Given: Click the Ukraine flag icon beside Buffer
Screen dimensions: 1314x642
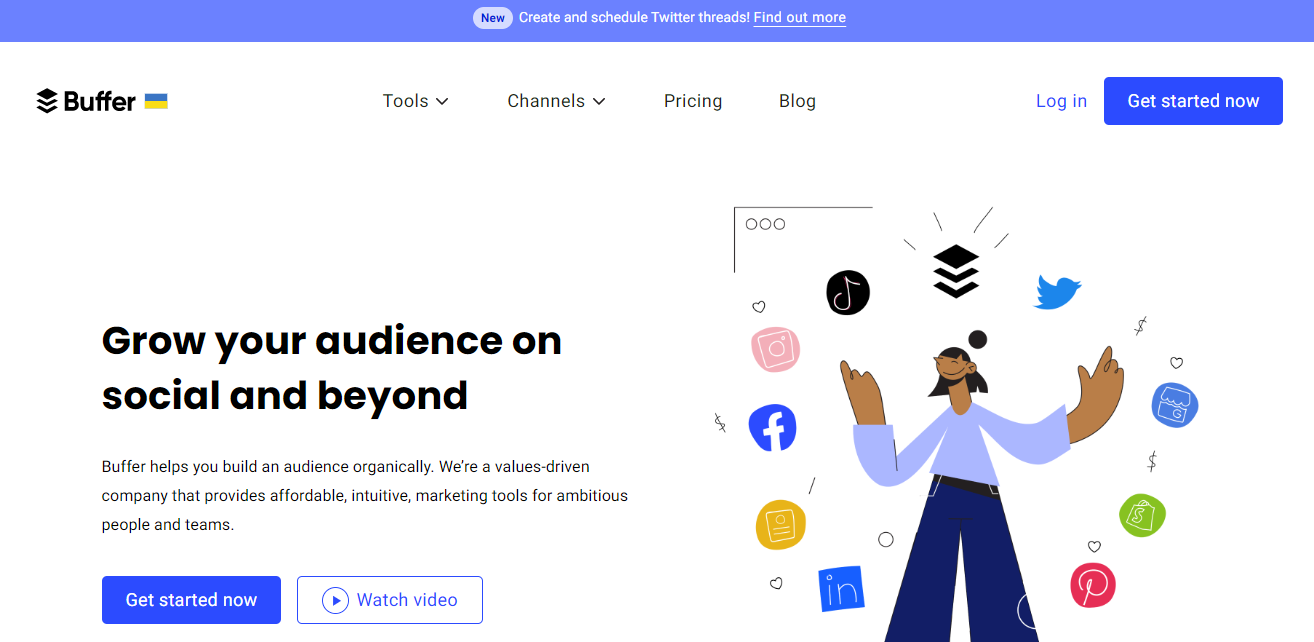Looking at the screenshot, I should (156, 101).
